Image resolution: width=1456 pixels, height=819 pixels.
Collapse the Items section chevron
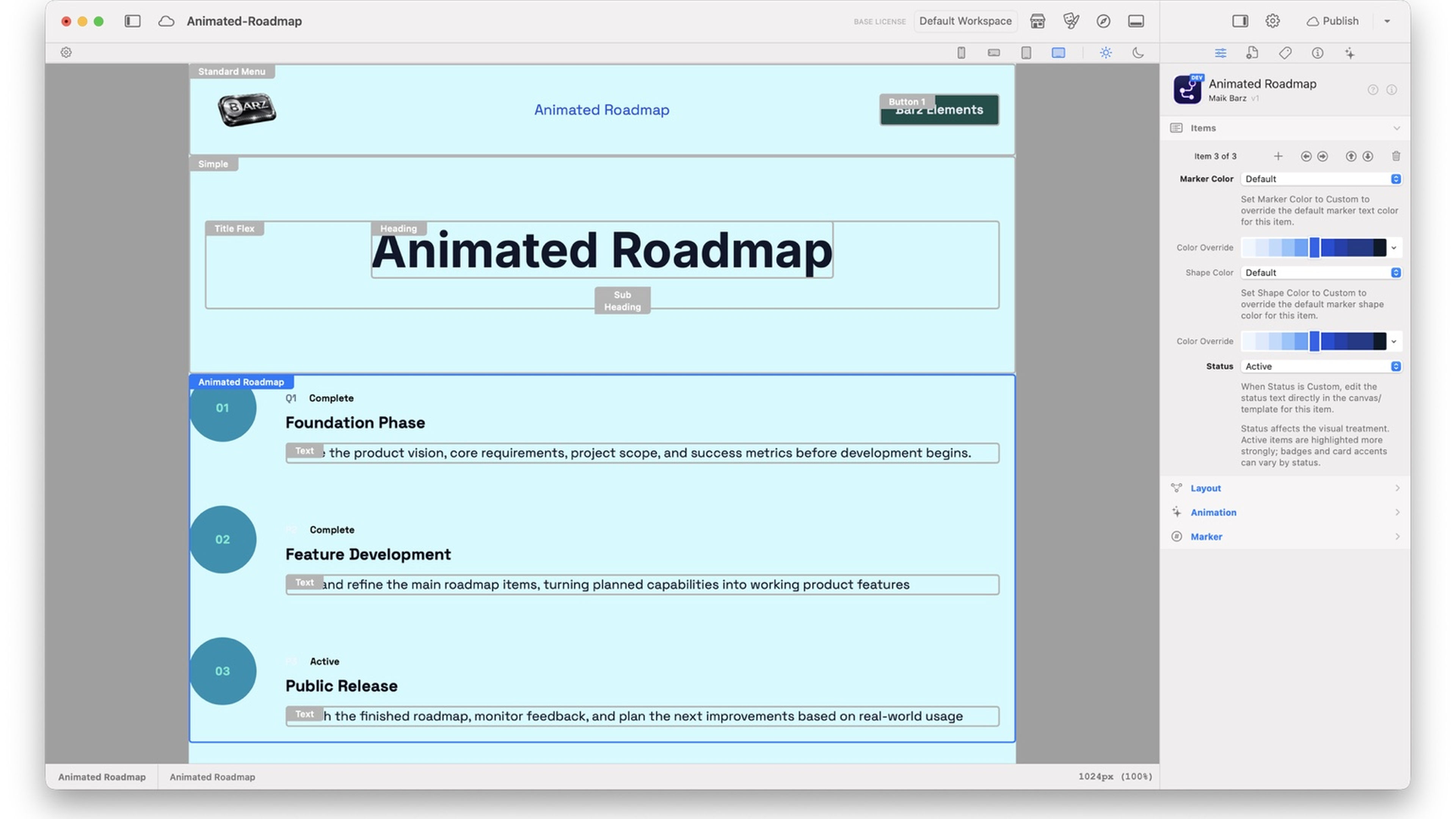tap(1396, 128)
